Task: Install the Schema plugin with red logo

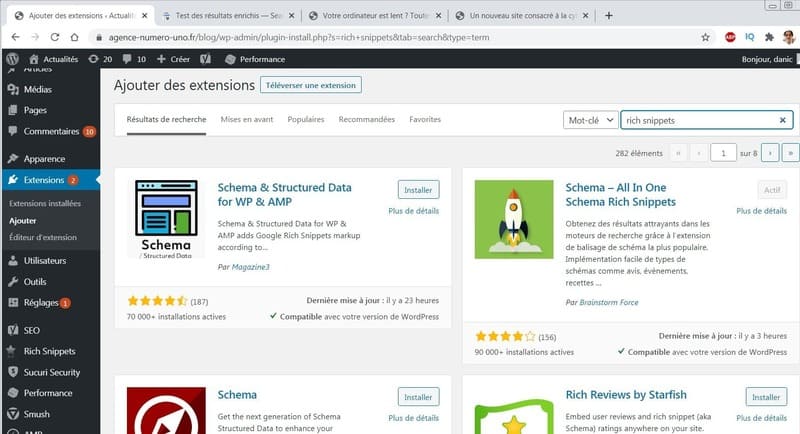Action: click(418, 397)
